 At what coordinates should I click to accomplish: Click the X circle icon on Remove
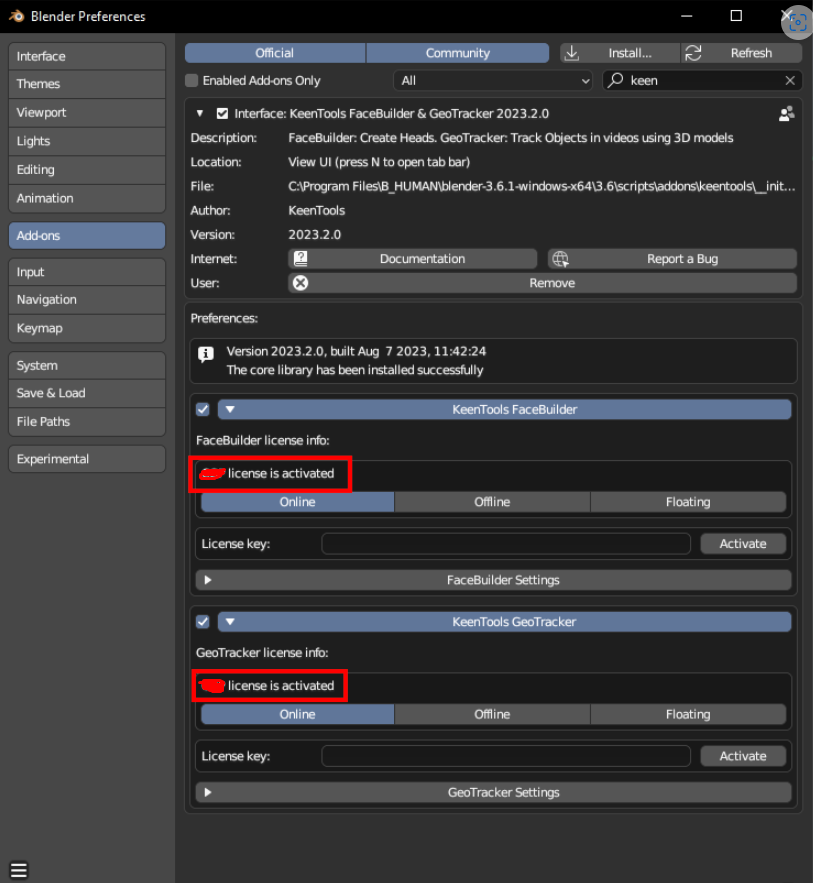(x=301, y=283)
